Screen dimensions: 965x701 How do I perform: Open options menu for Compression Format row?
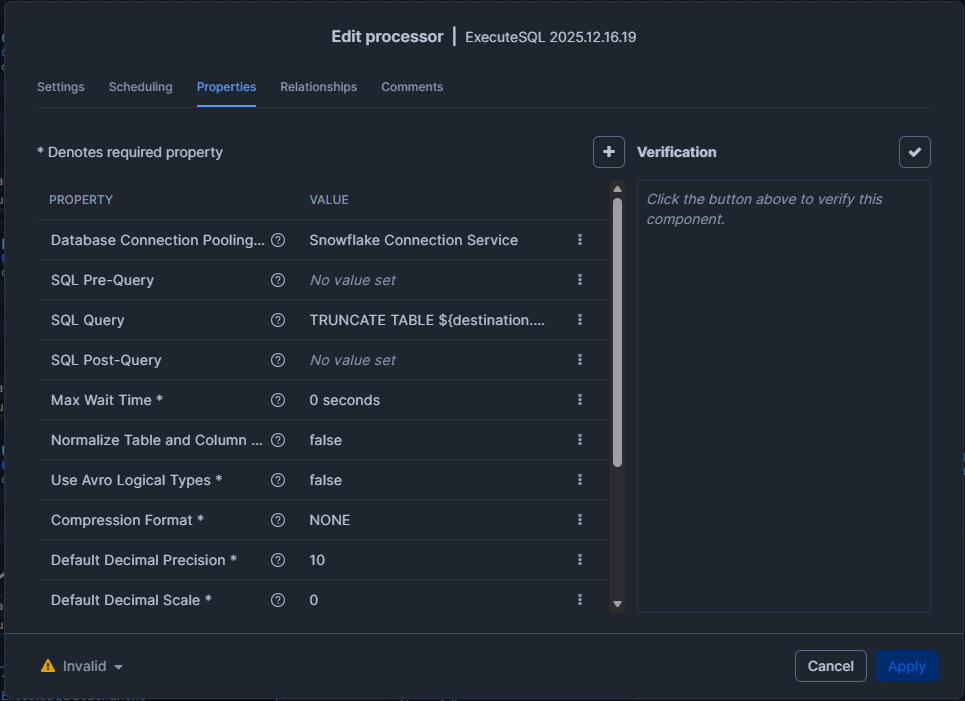point(580,519)
